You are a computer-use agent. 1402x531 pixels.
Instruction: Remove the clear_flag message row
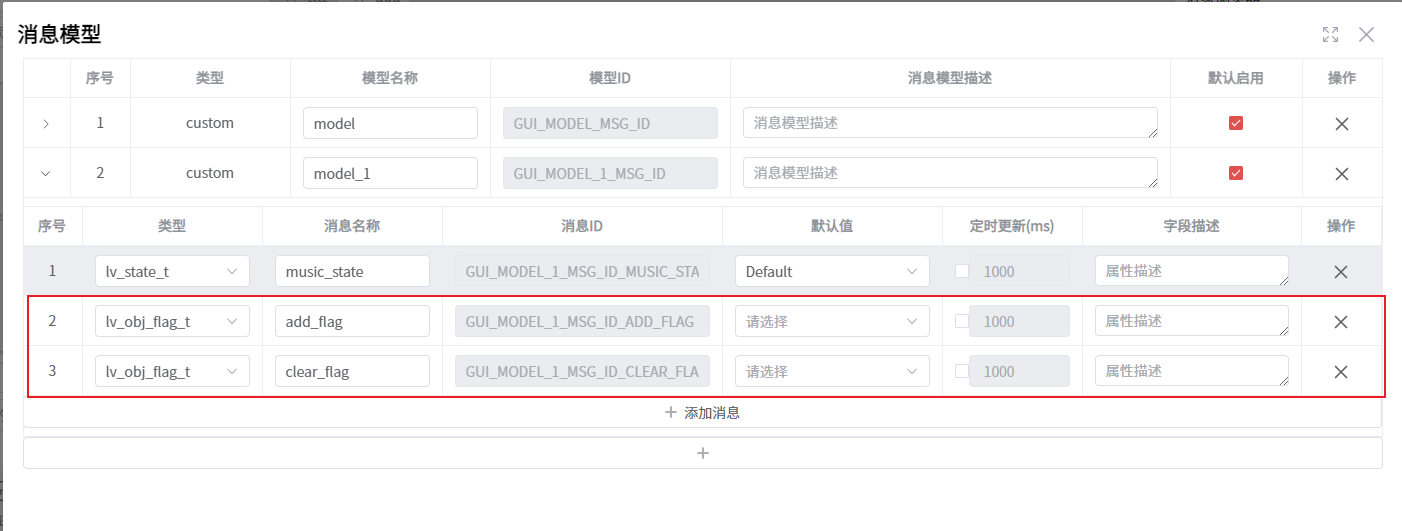[1342, 371]
